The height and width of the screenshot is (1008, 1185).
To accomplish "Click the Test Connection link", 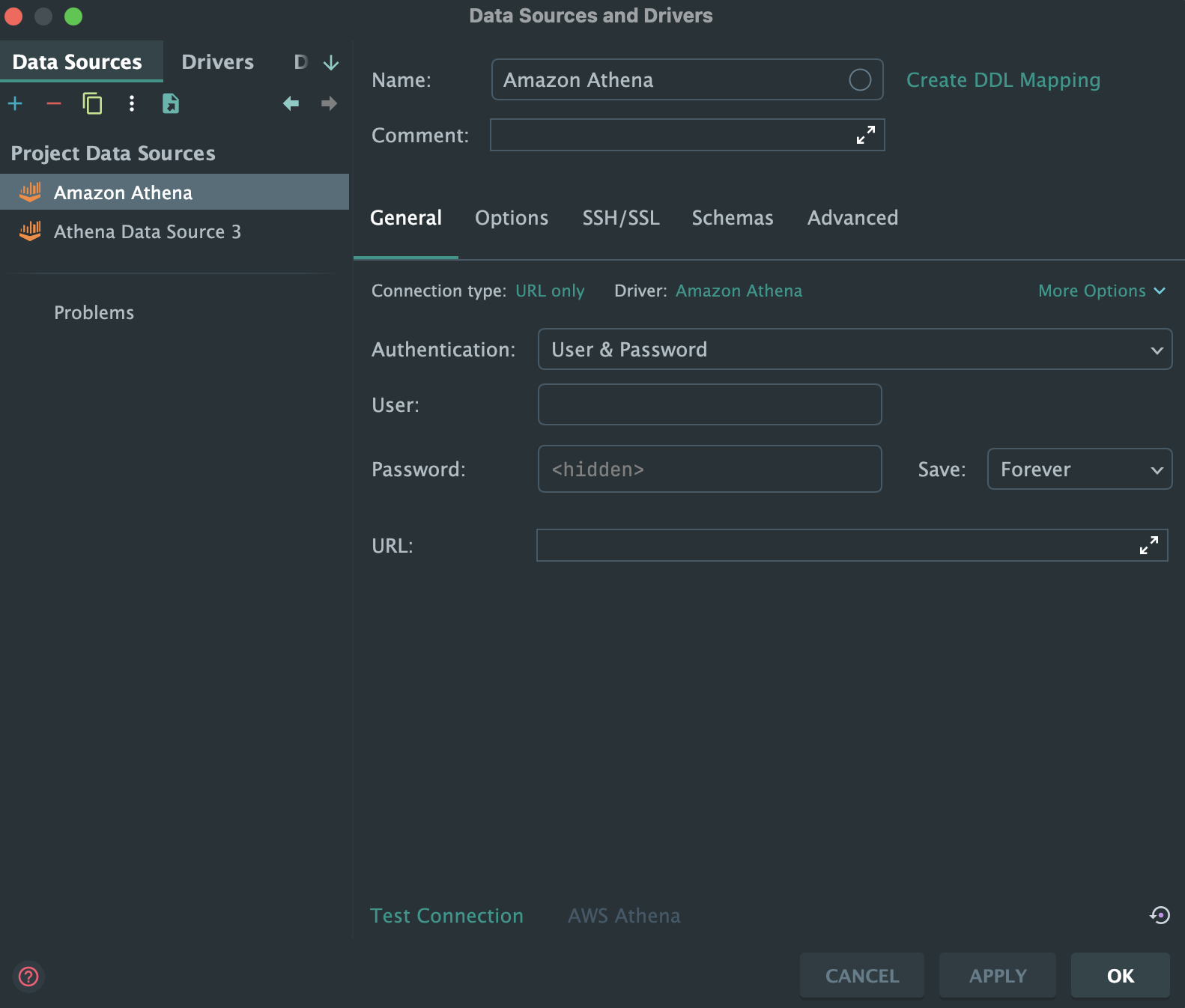I will pyautogui.click(x=446, y=916).
